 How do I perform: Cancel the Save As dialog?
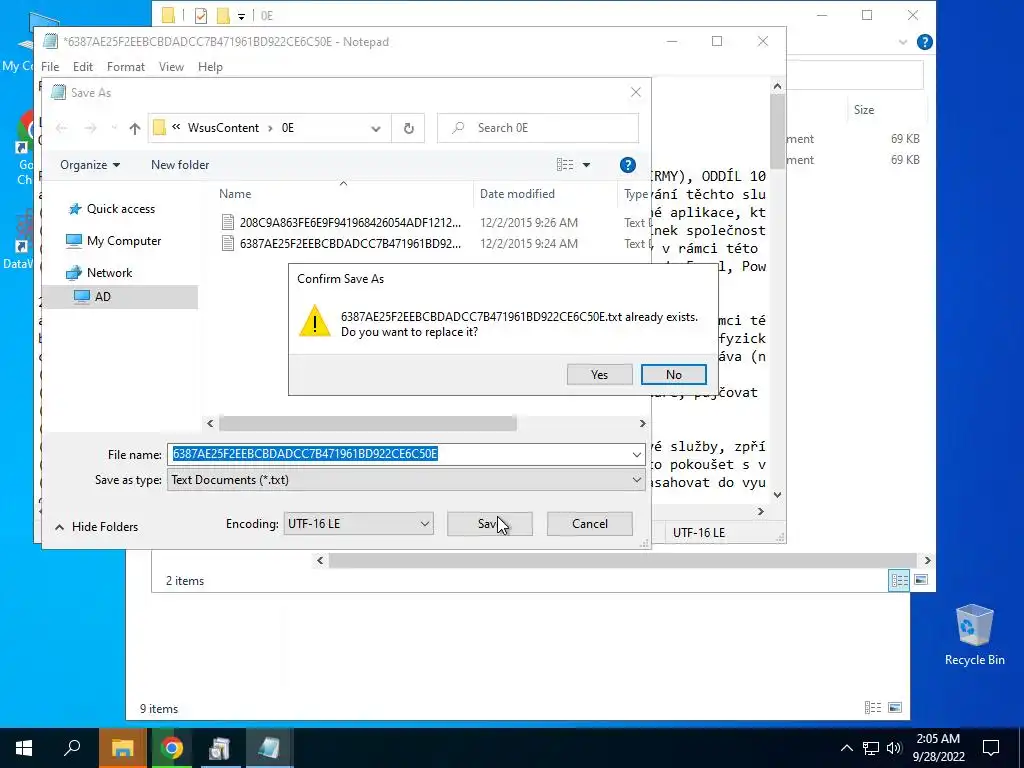(589, 524)
